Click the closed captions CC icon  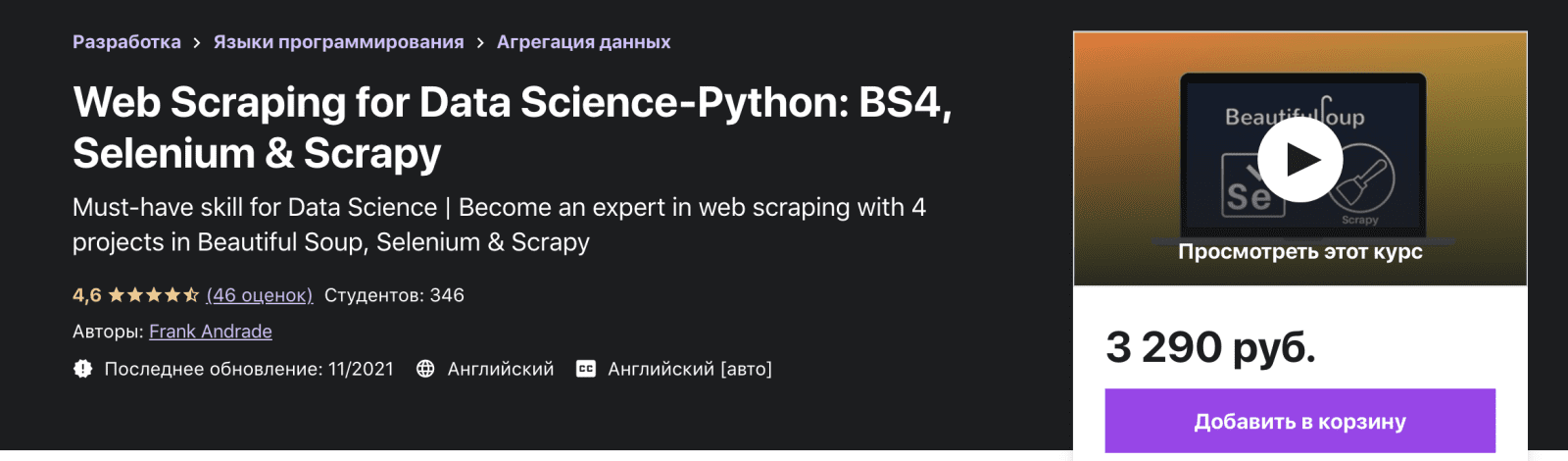coord(586,369)
